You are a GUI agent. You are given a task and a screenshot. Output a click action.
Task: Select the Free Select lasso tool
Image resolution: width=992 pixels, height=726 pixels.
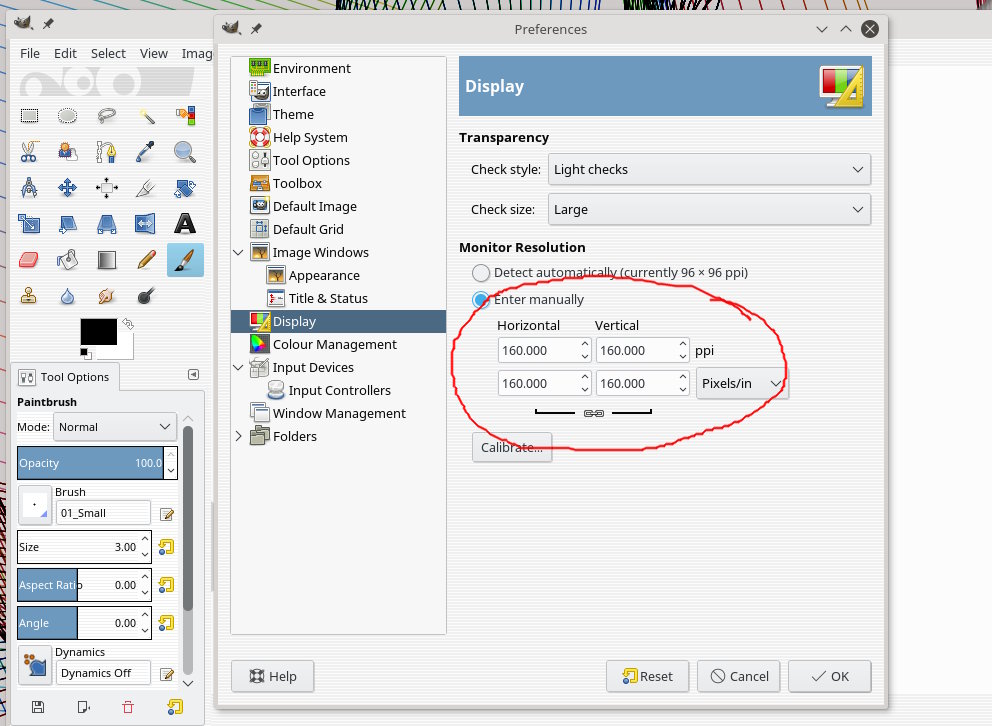pyautogui.click(x=107, y=116)
